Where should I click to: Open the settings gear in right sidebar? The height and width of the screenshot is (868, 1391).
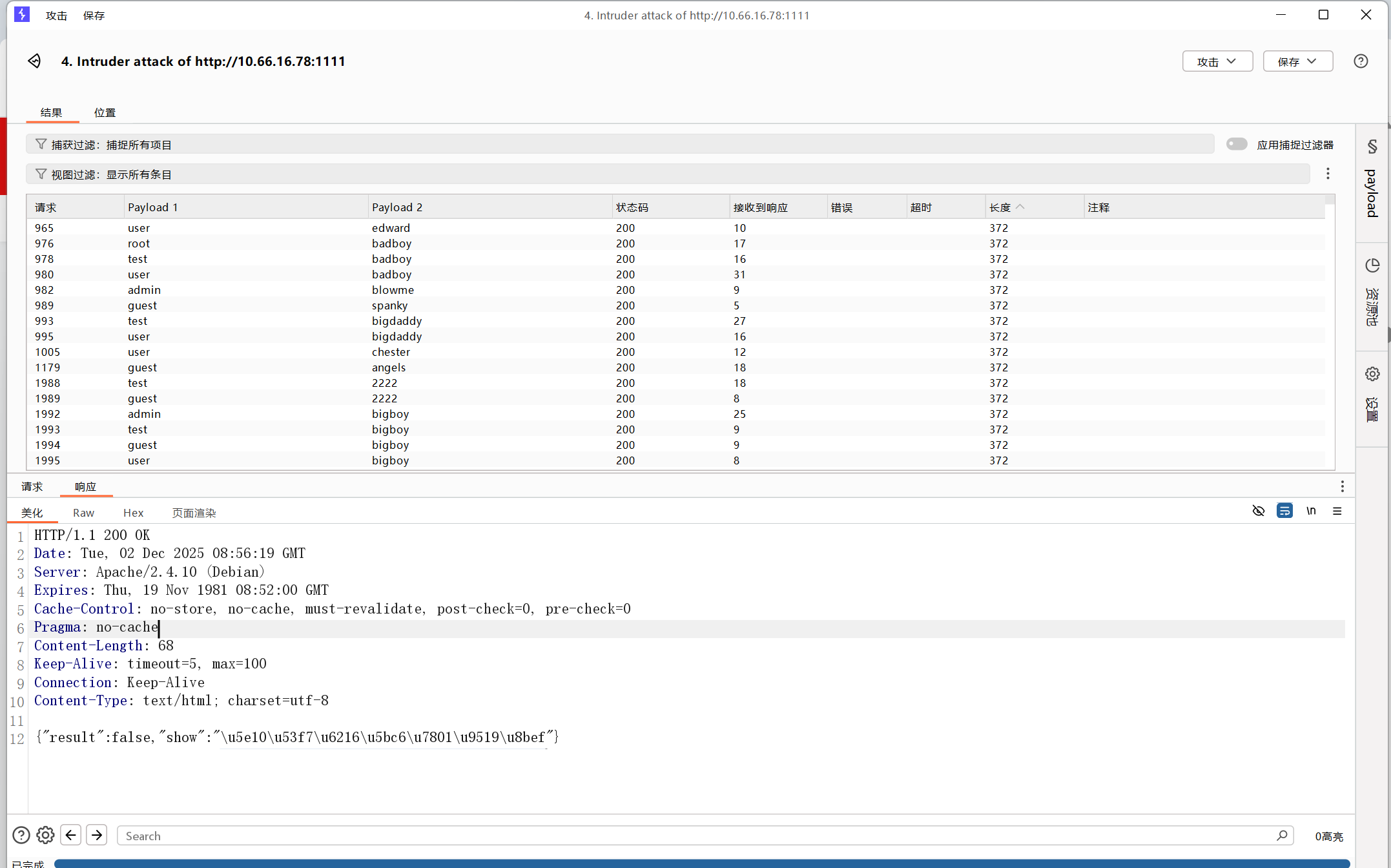[x=1372, y=374]
